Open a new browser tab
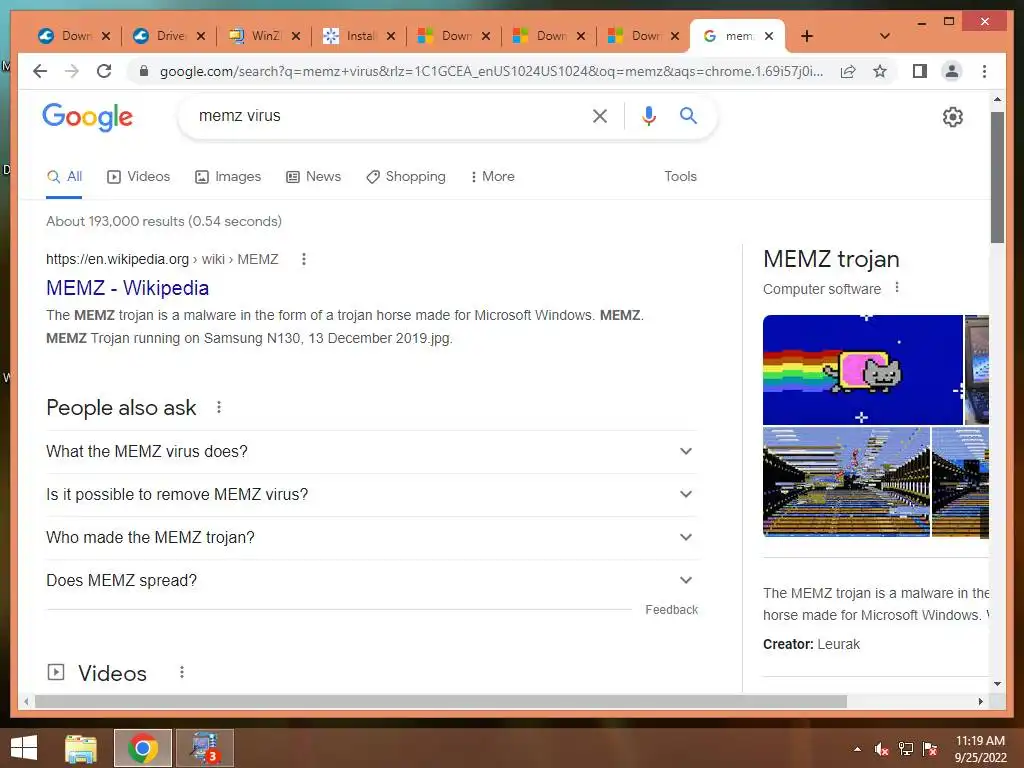 tap(807, 36)
